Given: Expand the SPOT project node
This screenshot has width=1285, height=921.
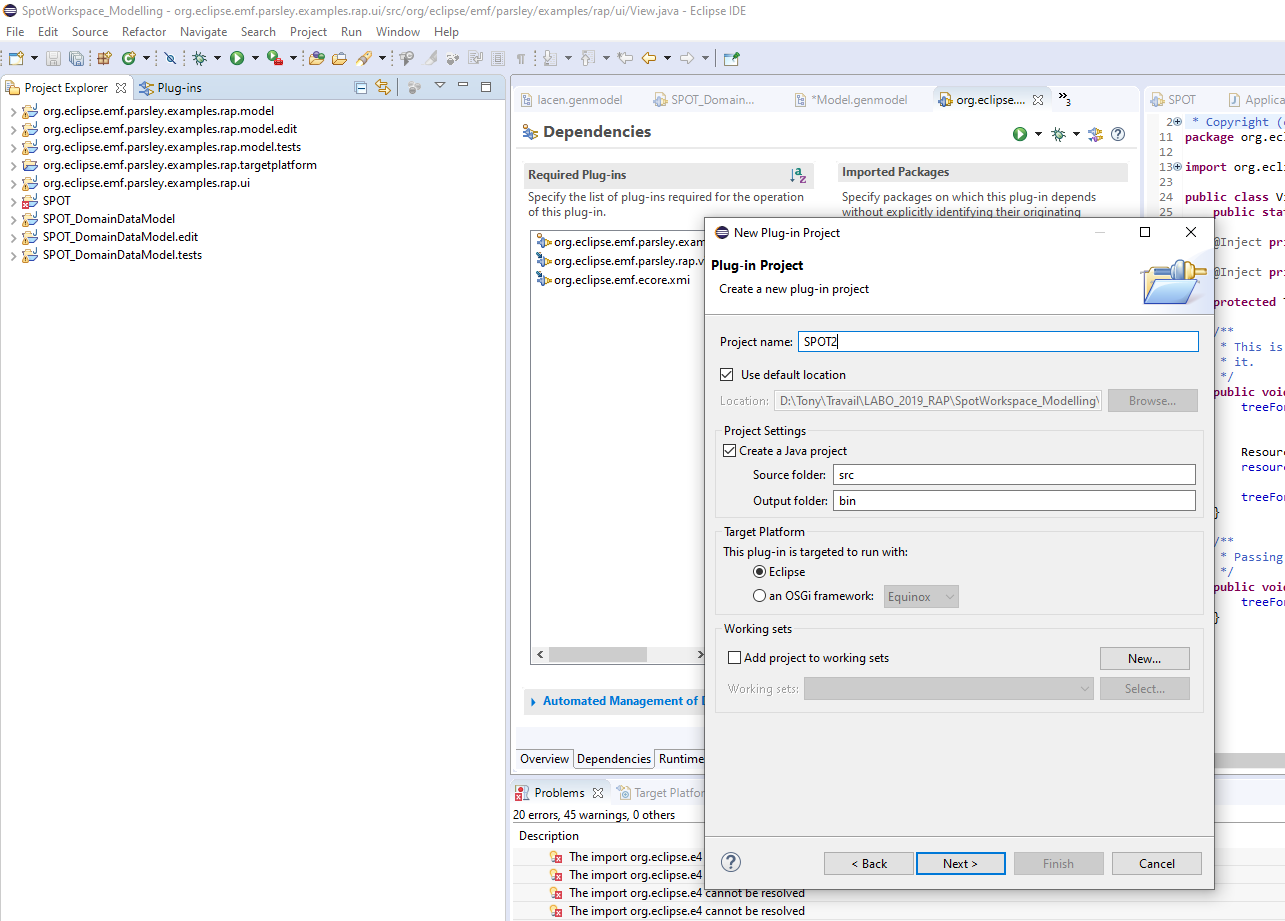Looking at the screenshot, I should [x=13, y=201].
